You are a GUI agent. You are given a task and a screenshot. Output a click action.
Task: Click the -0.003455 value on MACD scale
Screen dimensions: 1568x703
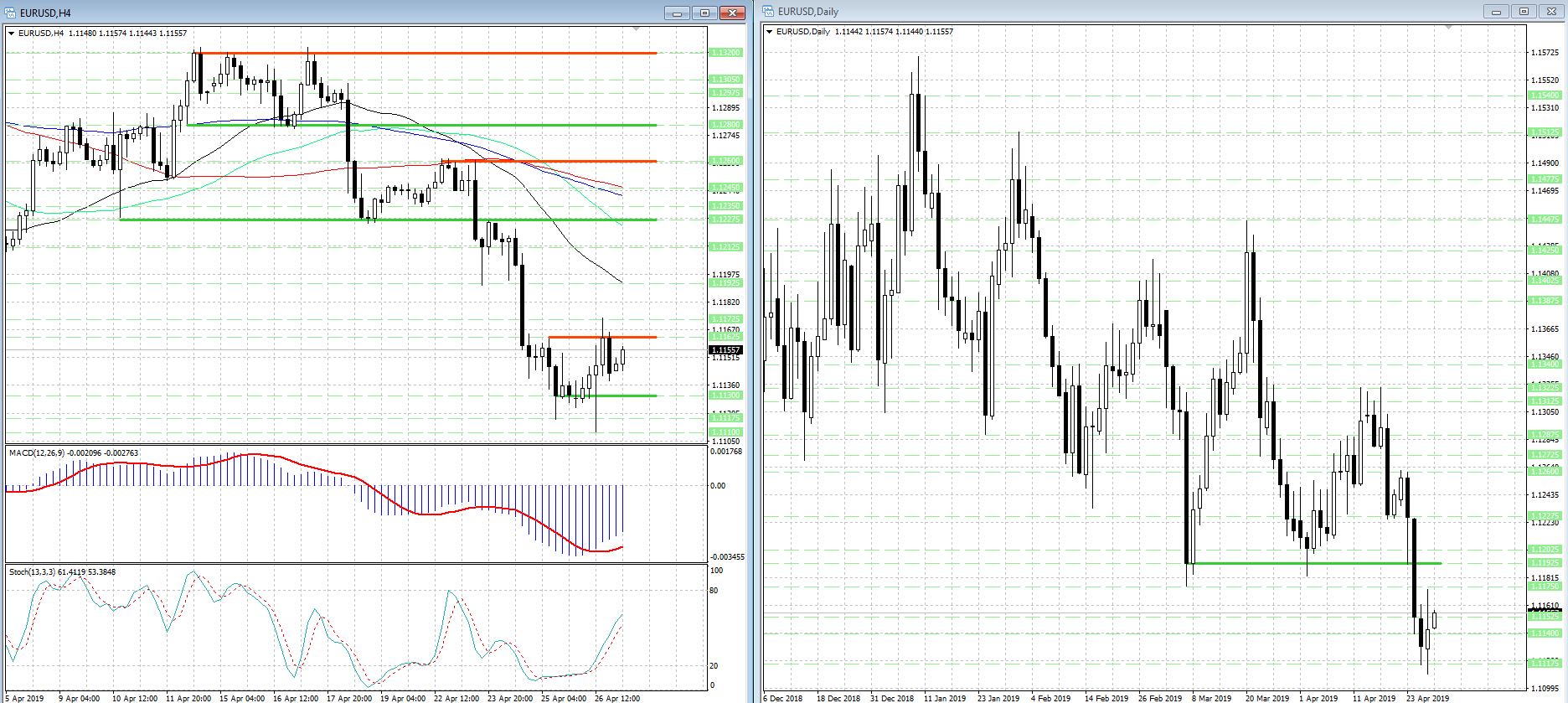coord(727,557)
